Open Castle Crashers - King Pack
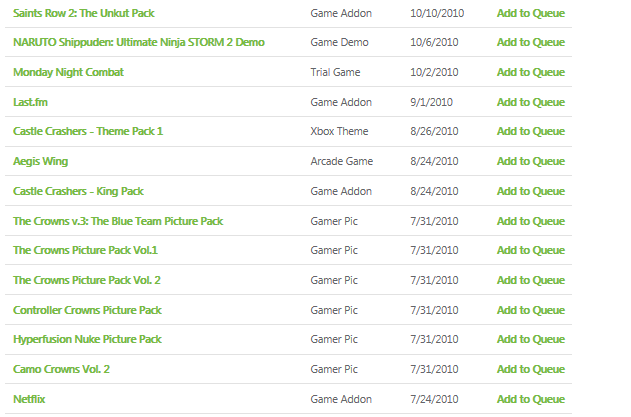Screen dimensions: 631x417 [x=78, y=191]
